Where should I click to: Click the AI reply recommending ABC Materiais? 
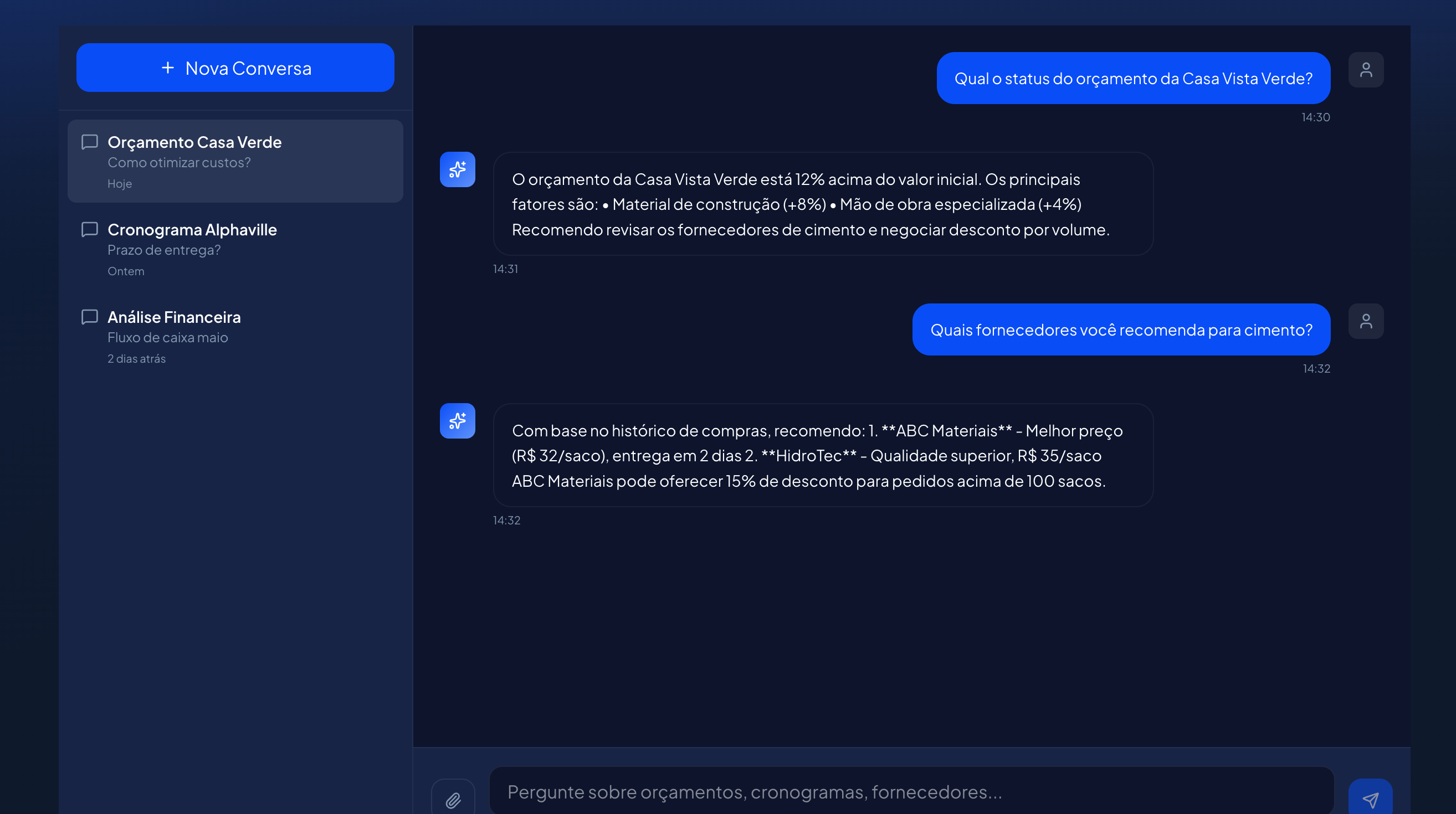coord(823,455)
